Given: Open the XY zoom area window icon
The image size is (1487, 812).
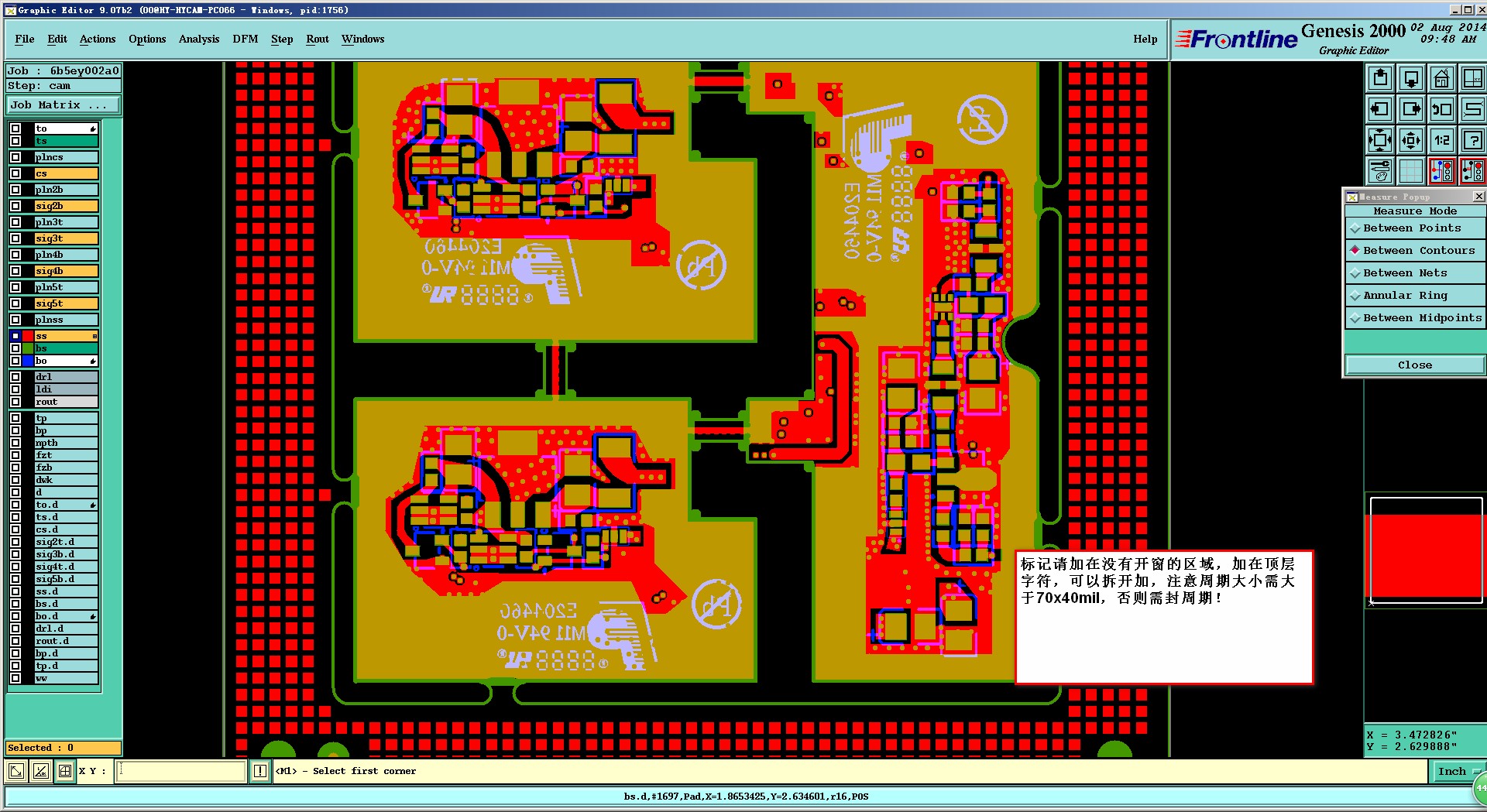Looking at the screenshot, I should click(1472, 78).
